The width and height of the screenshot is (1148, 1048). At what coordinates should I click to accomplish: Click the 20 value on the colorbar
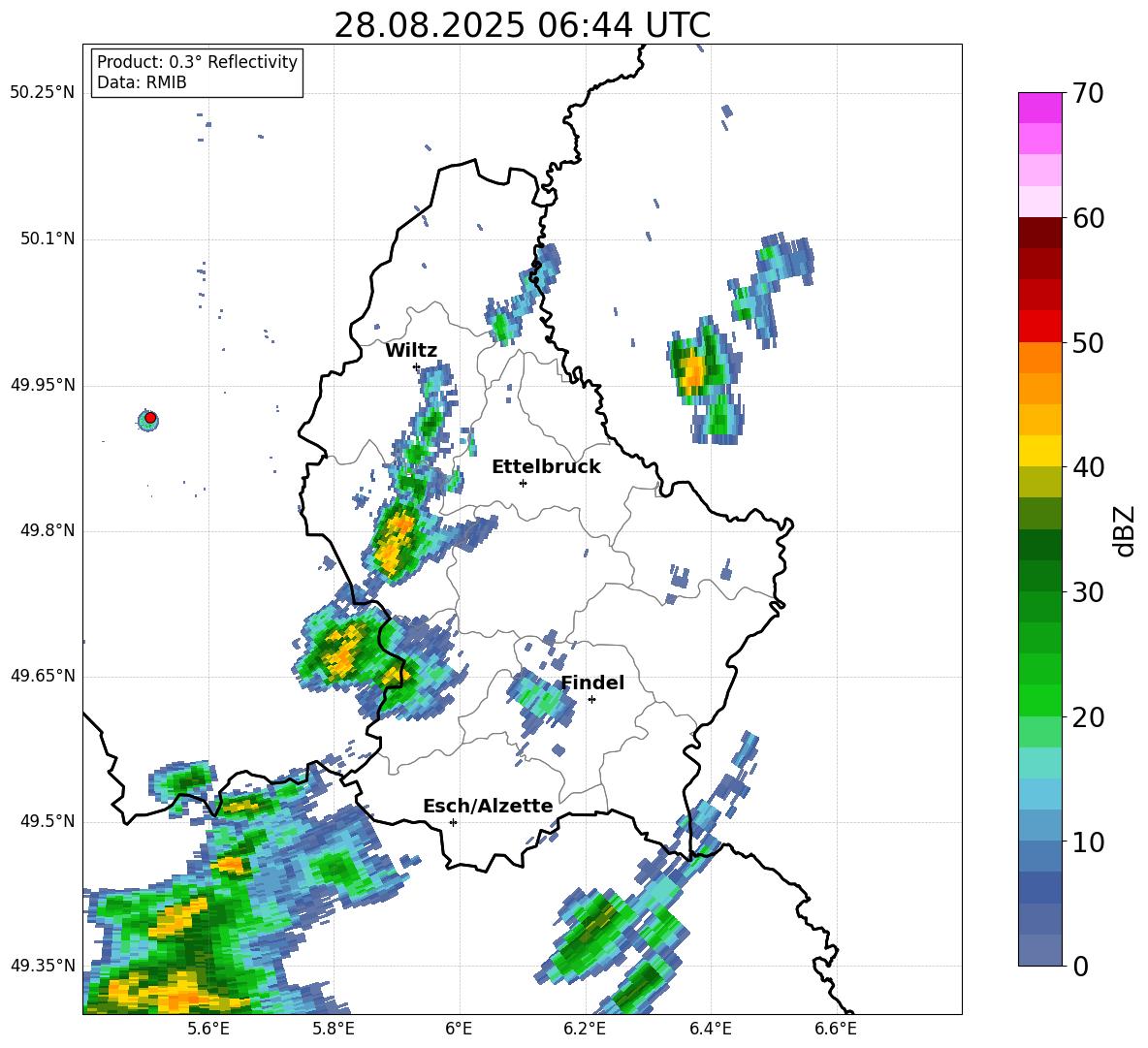click(x=1088, y=716)
